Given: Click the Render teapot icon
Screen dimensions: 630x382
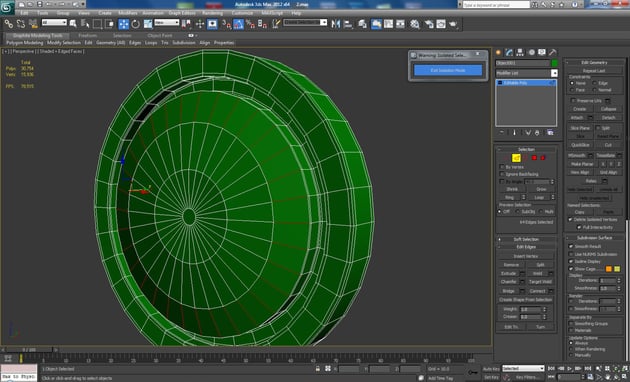Looking at the screenshot, I should click(x=453, y=24).
